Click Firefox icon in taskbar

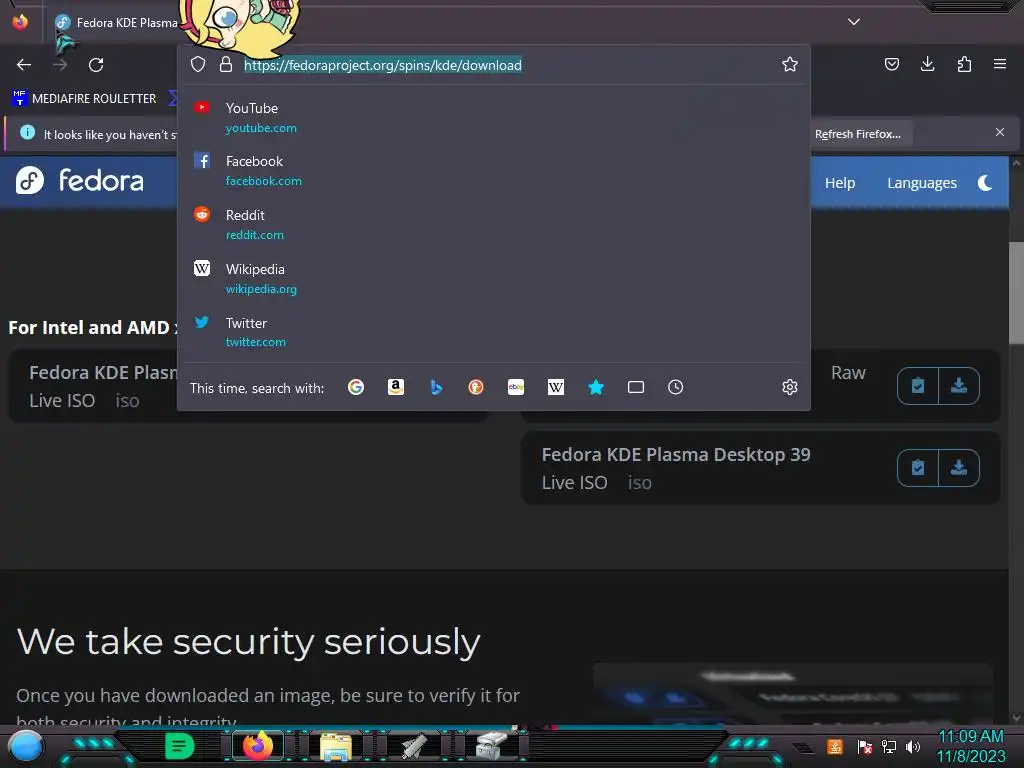pos(257,746)
